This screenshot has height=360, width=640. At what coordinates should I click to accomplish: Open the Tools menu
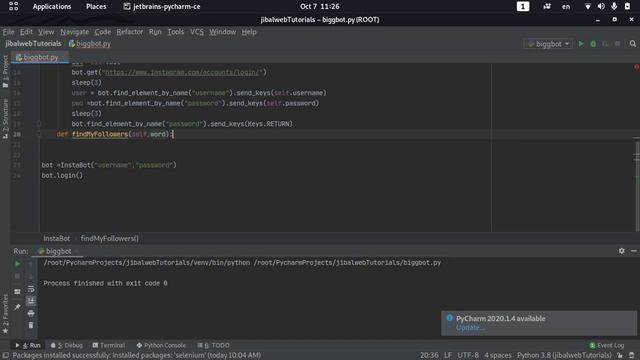pyautogui.click(x=176, y=32)
